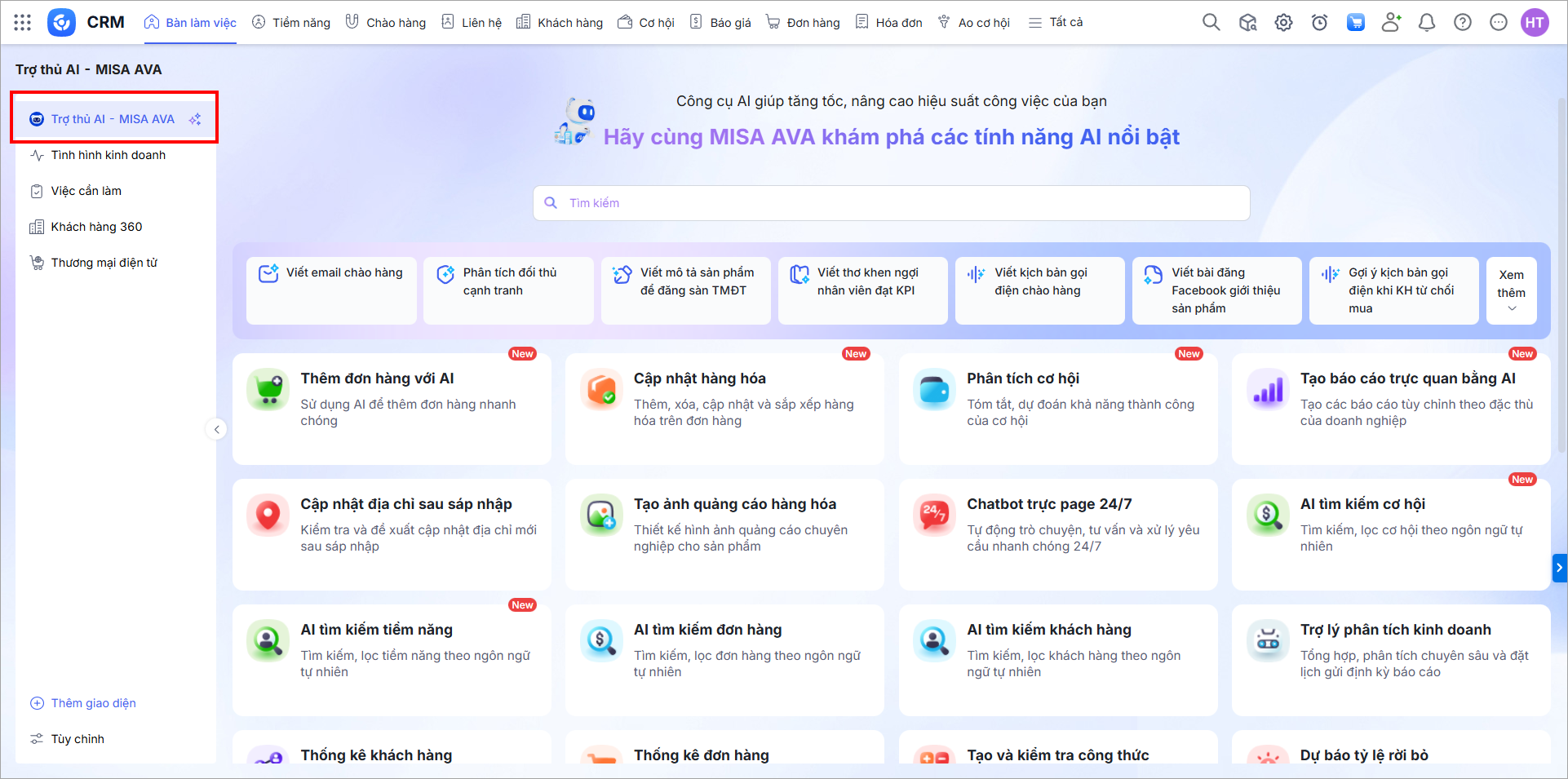
Task: Select Tình hình kinh doanh in sidebar
Action: tap(108, 155)
